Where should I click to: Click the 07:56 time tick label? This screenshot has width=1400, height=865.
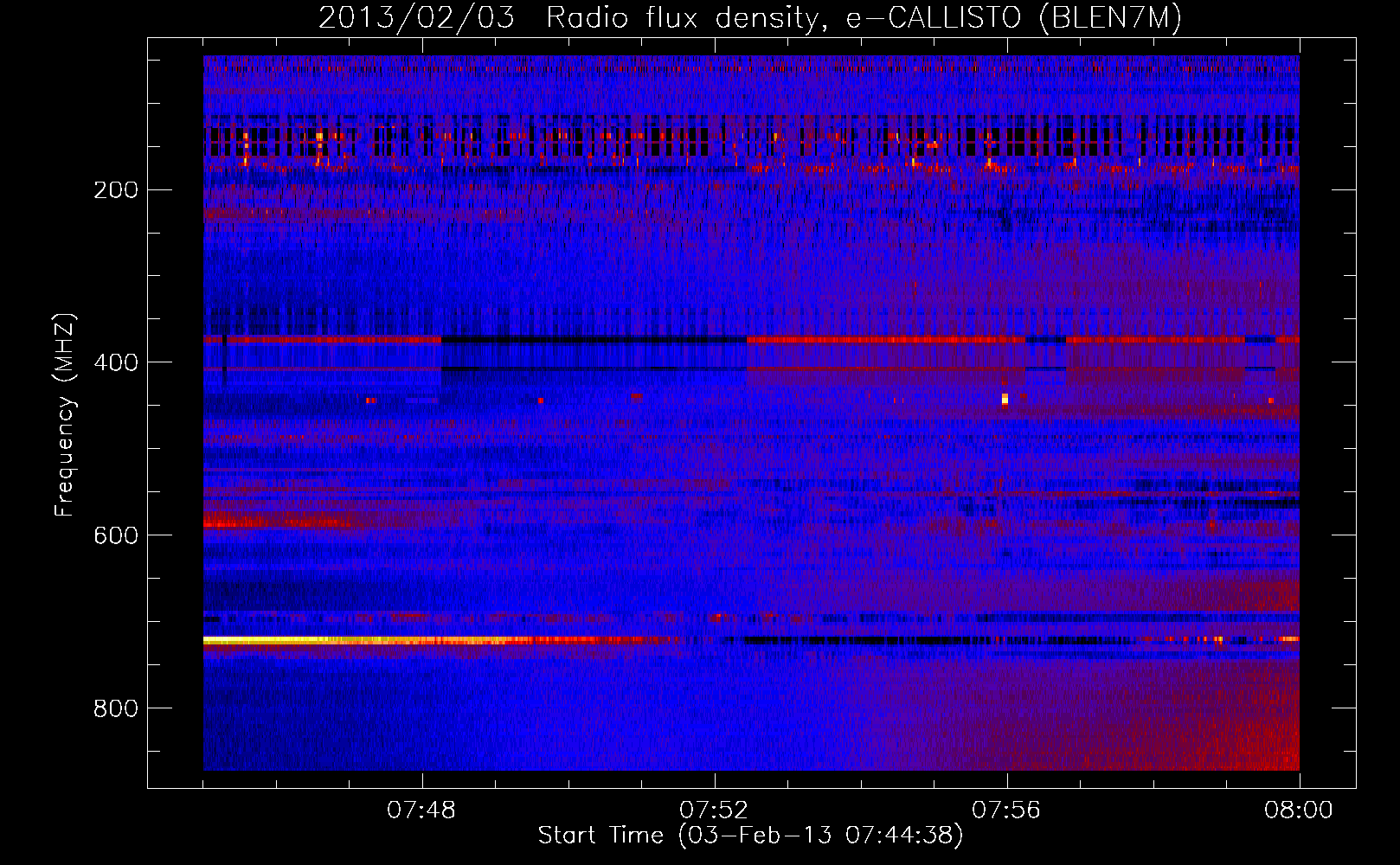tap(1006, 811)
